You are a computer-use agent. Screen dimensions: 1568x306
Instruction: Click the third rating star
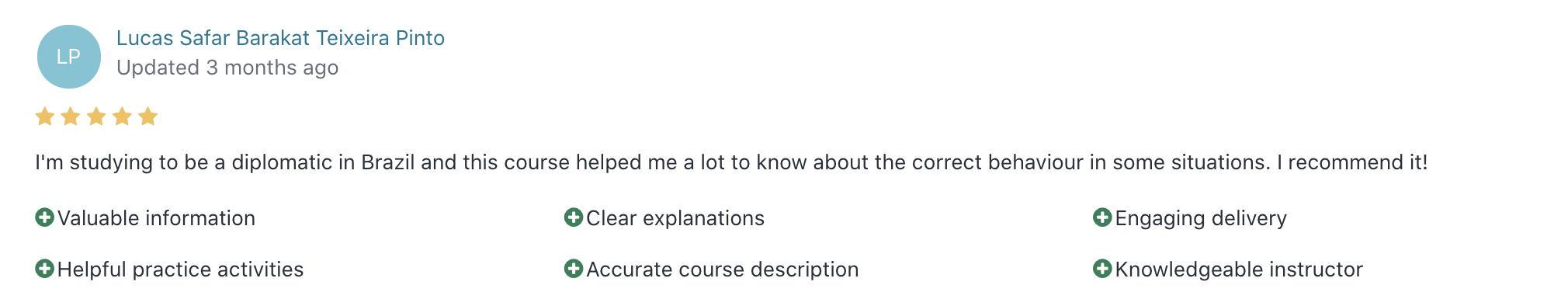click(96, 116)
